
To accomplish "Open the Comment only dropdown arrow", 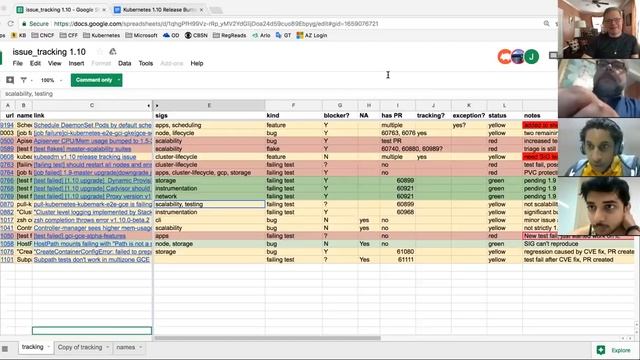I will coord(119,80).
